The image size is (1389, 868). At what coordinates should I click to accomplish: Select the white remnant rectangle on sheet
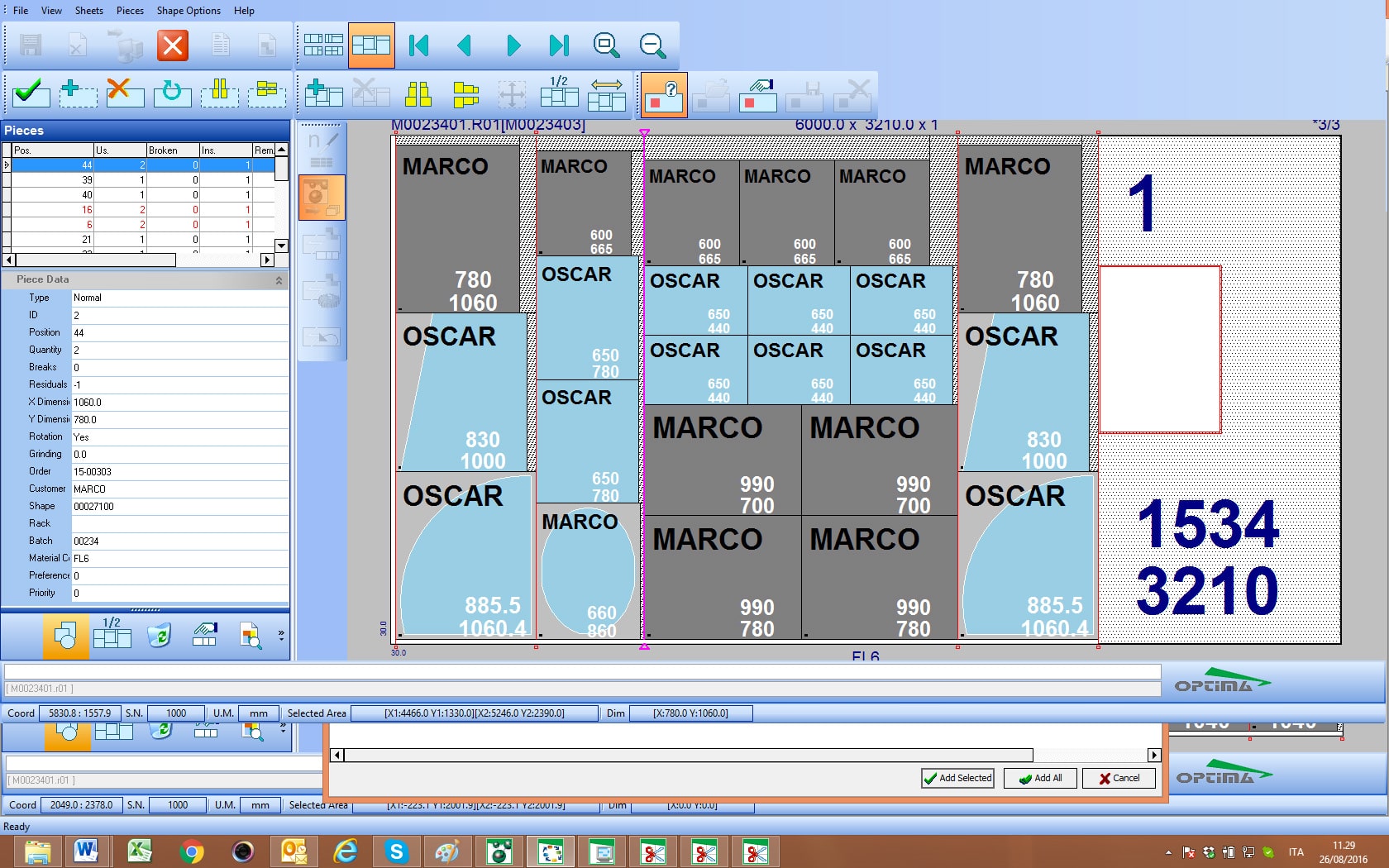1160,349
